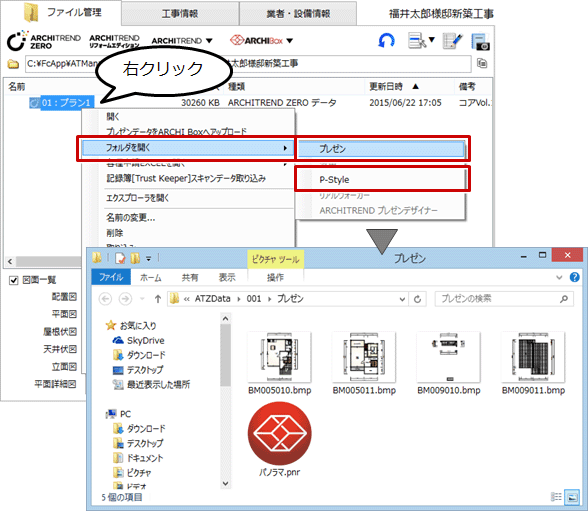Choose 名前の変更... menu item

coord(130,217)
